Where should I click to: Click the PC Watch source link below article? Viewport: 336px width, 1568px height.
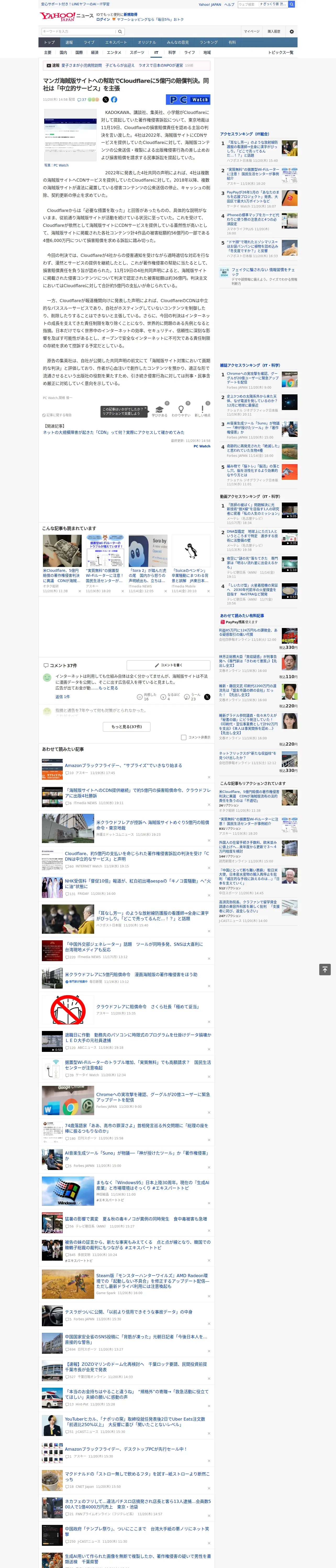tap(202, 446)
